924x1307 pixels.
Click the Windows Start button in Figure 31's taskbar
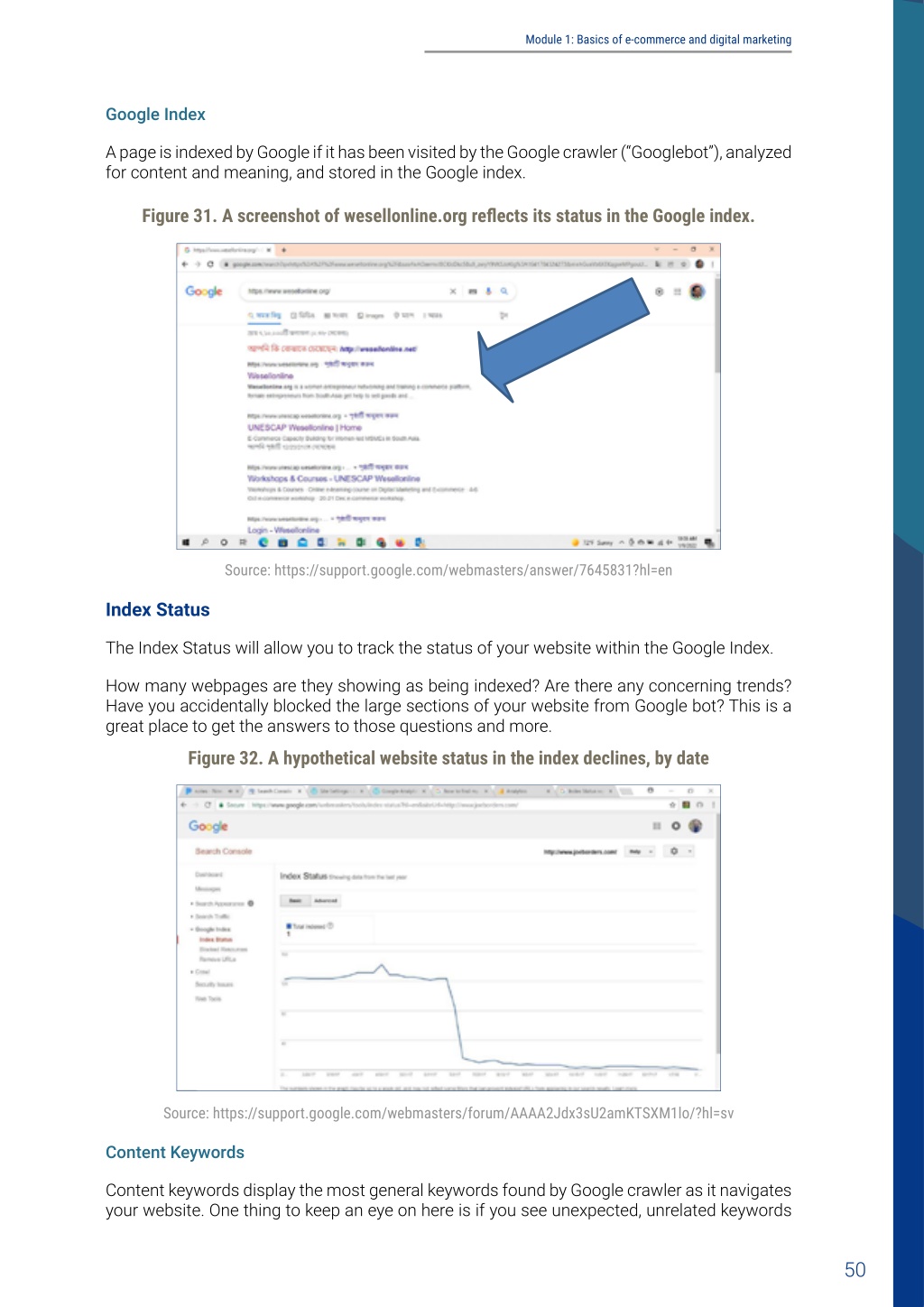tap(186, 542)
